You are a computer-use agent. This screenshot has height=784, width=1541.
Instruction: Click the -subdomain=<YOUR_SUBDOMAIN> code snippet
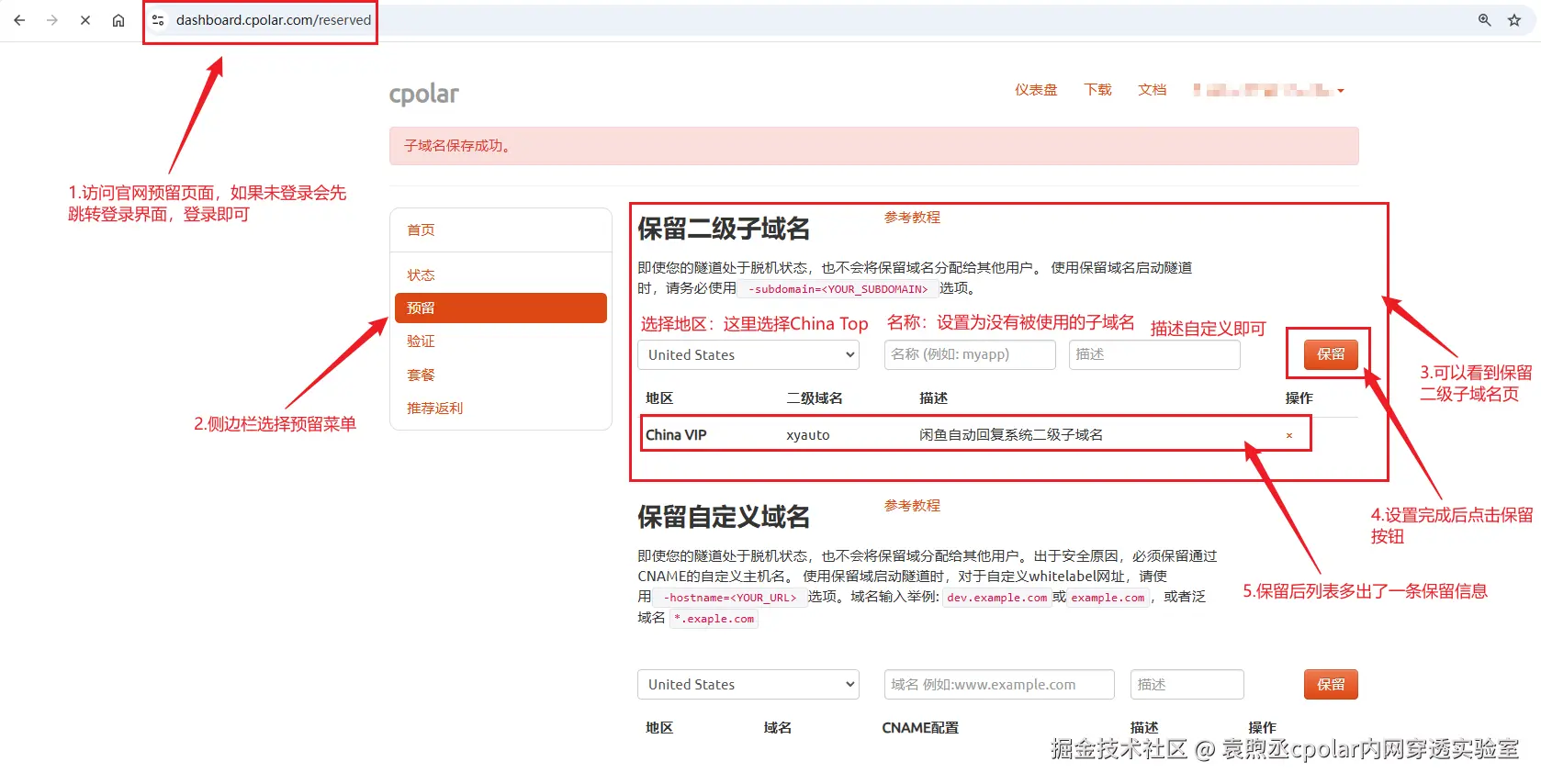tap(838, 289)
